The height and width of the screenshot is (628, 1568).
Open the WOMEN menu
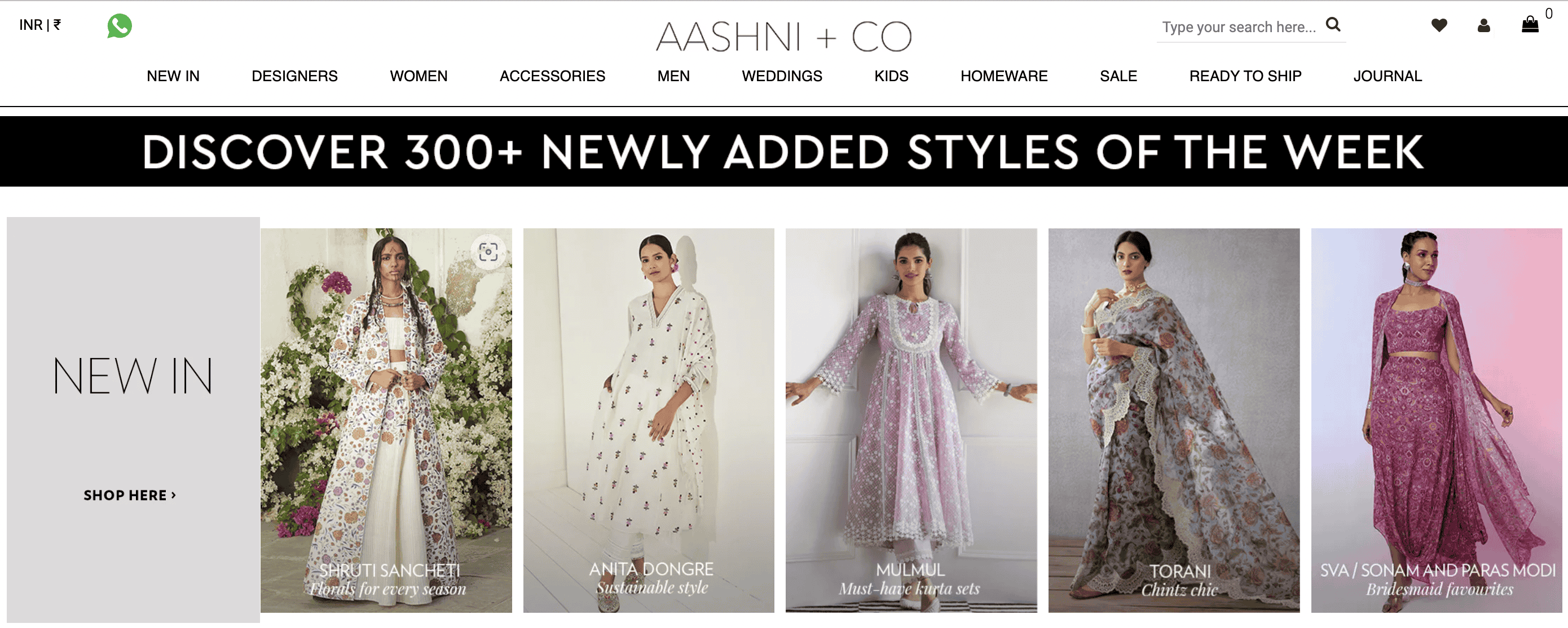coord(419,76)
